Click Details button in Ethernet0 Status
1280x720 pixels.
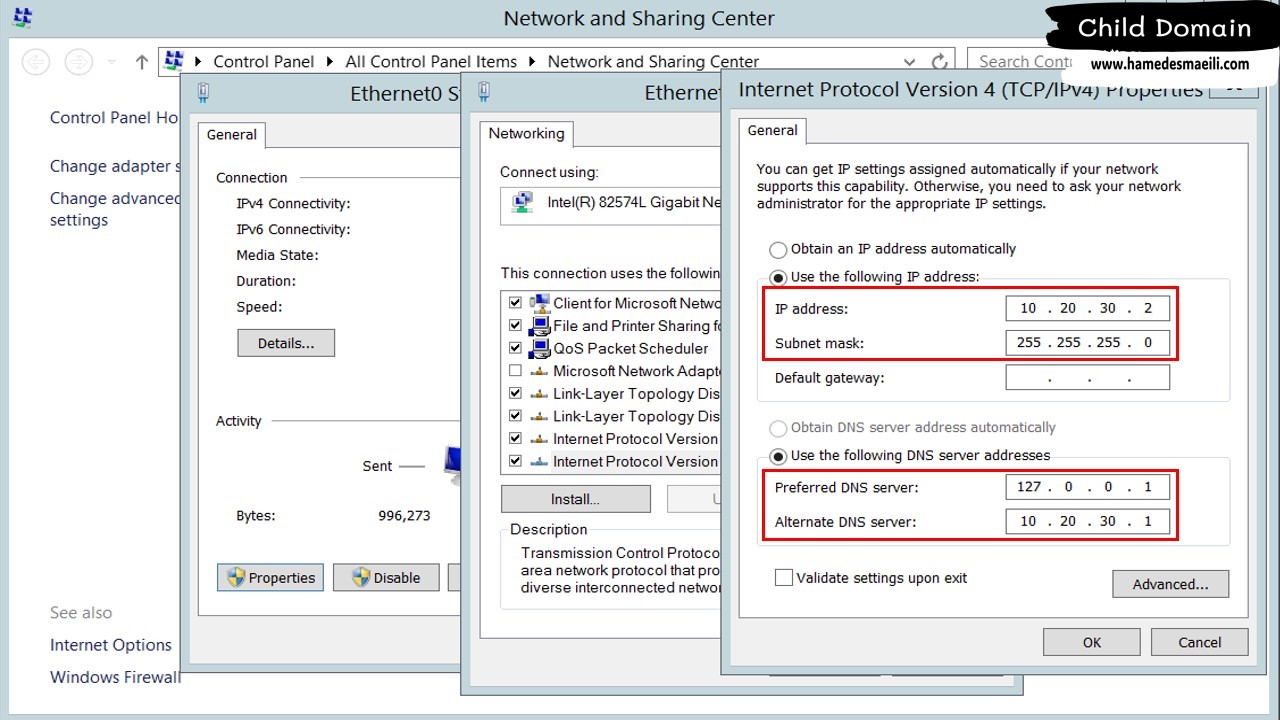click(286, 343)
